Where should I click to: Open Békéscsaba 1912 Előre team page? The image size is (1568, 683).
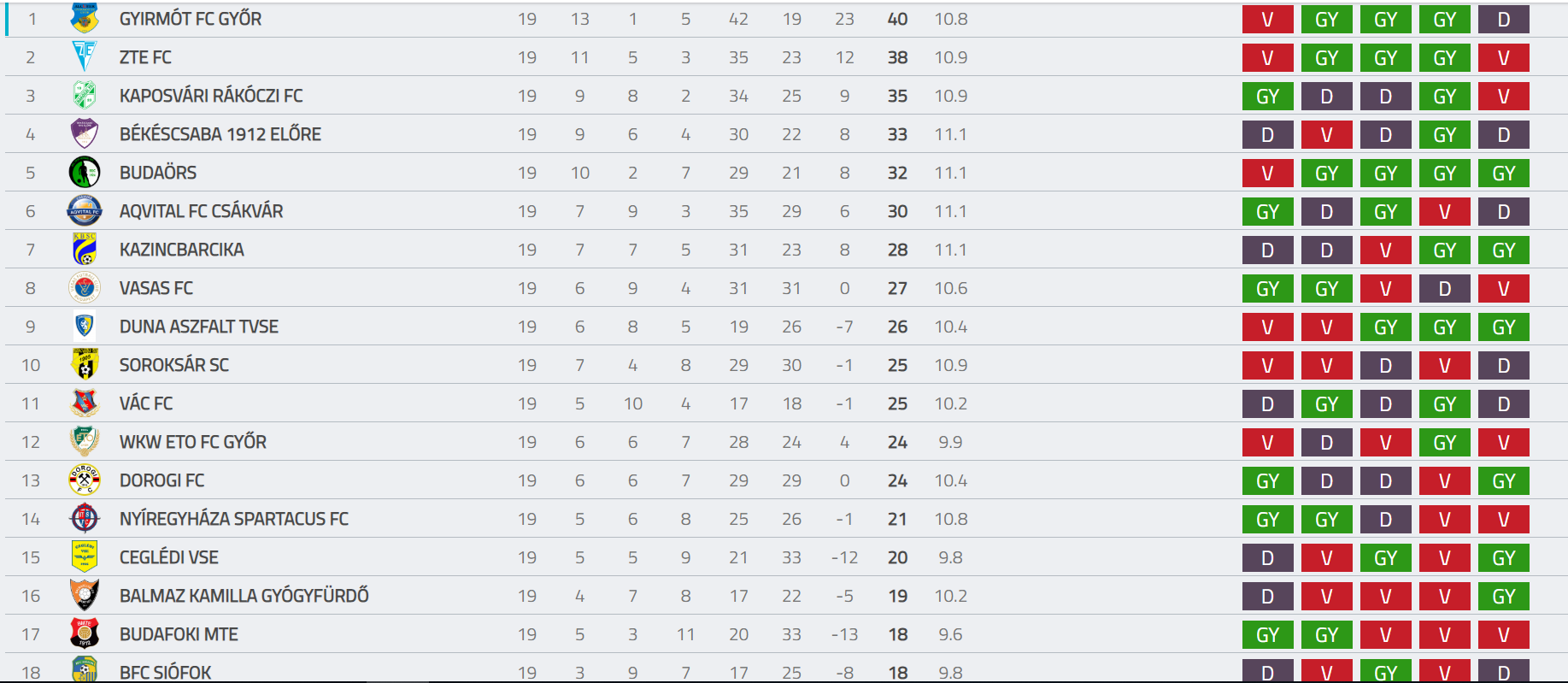(220, 134)
